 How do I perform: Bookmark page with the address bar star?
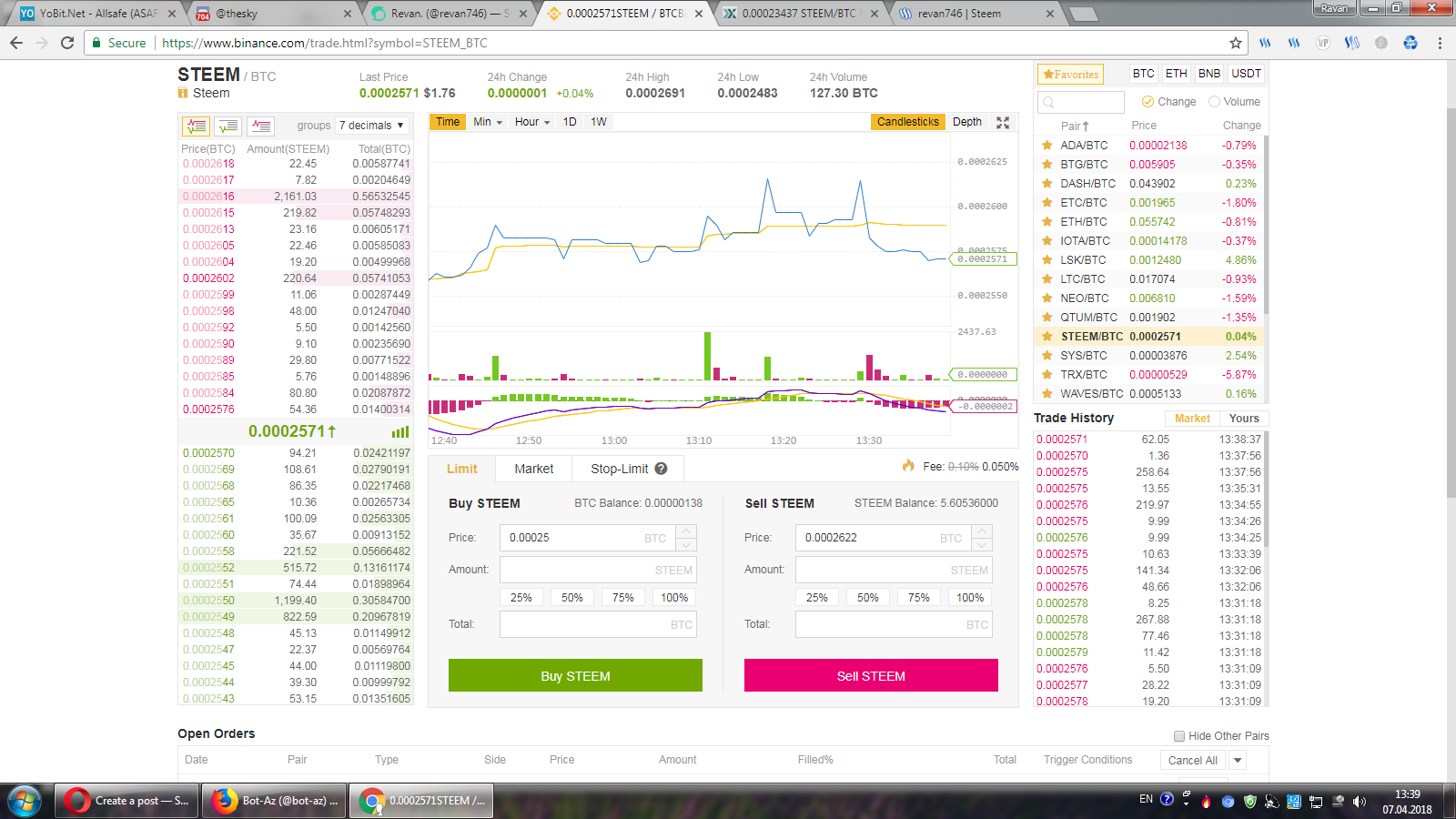pos(1236,43)
